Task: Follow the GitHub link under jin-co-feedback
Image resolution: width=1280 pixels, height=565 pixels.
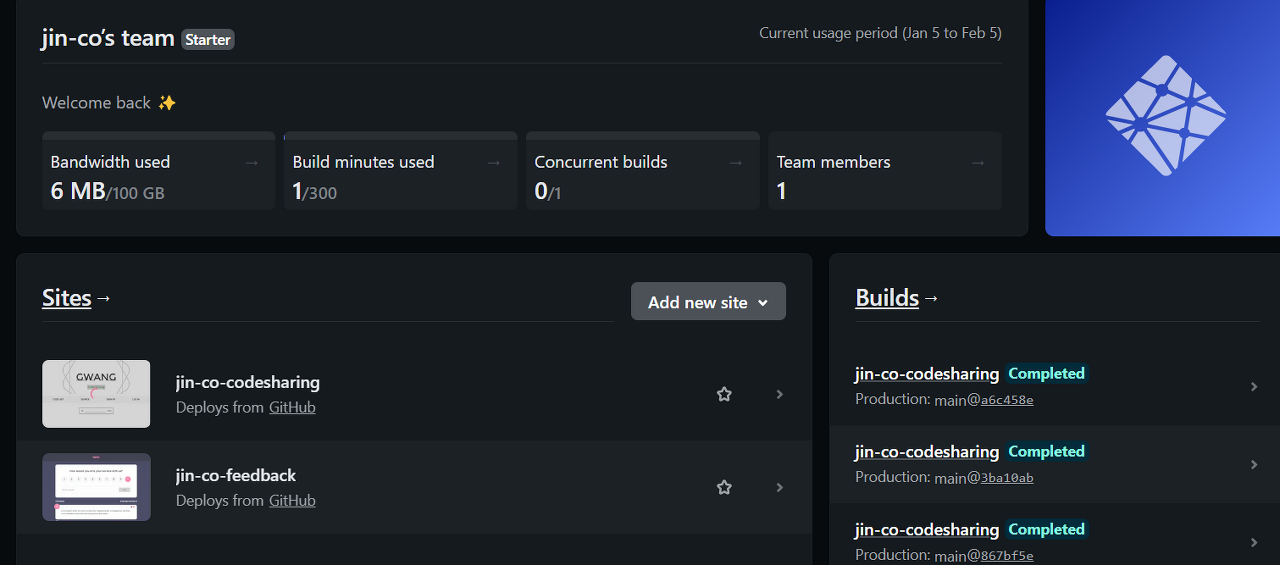Action: [292, 500]
